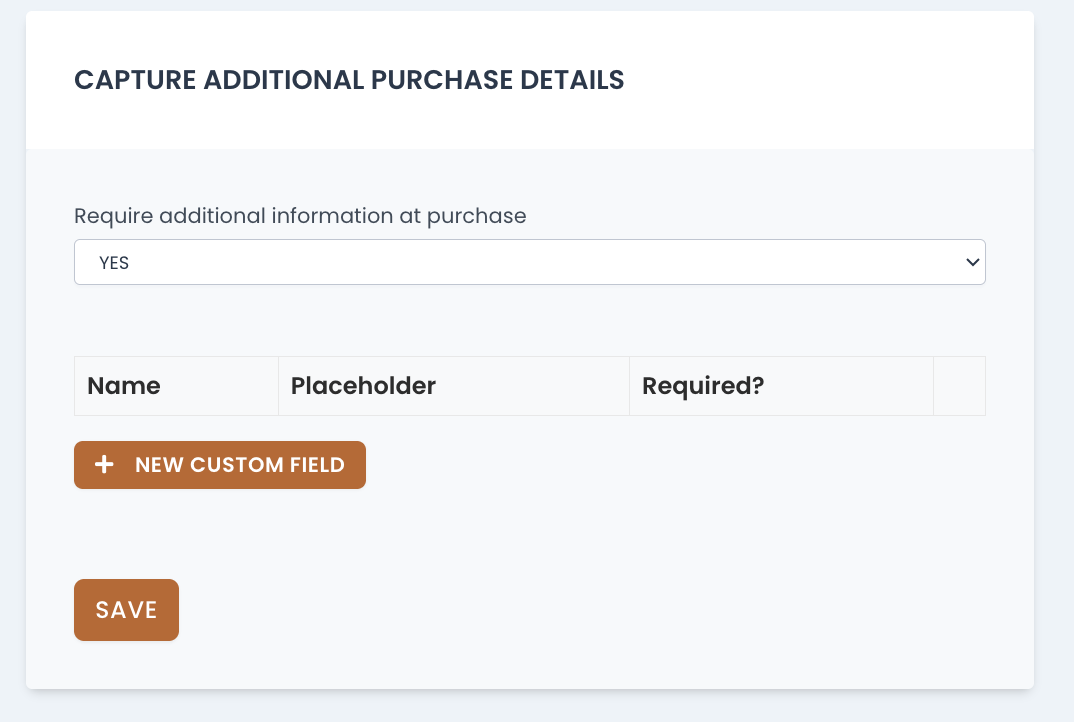Click the empty last table header cell

[x=959, y=386]
